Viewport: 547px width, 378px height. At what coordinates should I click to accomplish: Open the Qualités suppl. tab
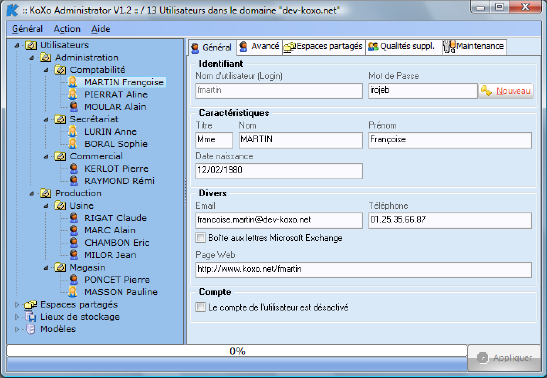click(403, 46)
